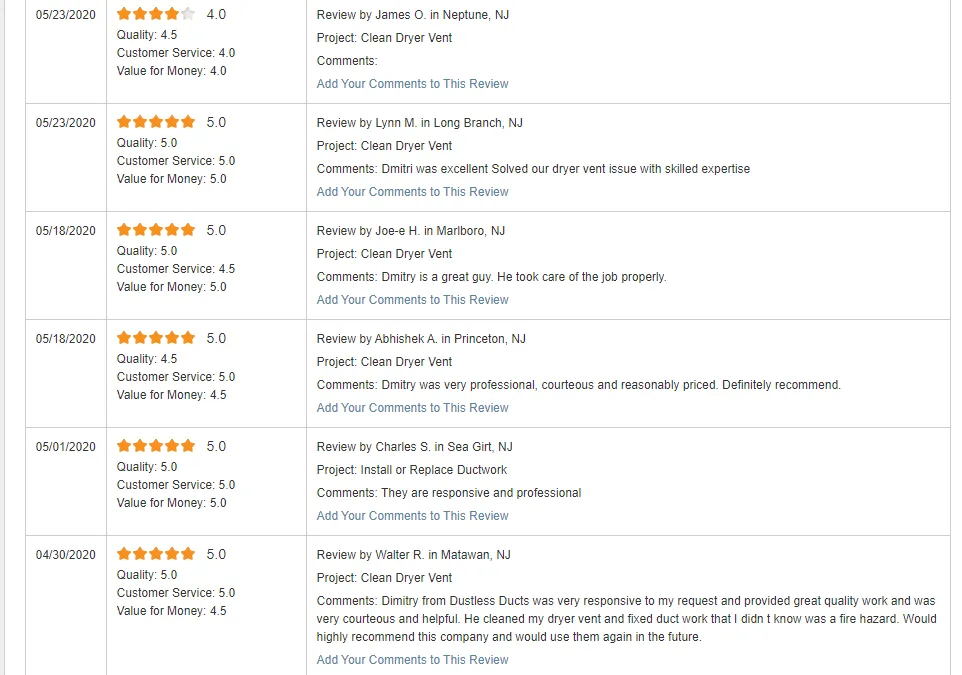Click the Review by Walter R. in Matawan heading
The height and width of the screenshot is (675, 962).
[x=413, y=555]
